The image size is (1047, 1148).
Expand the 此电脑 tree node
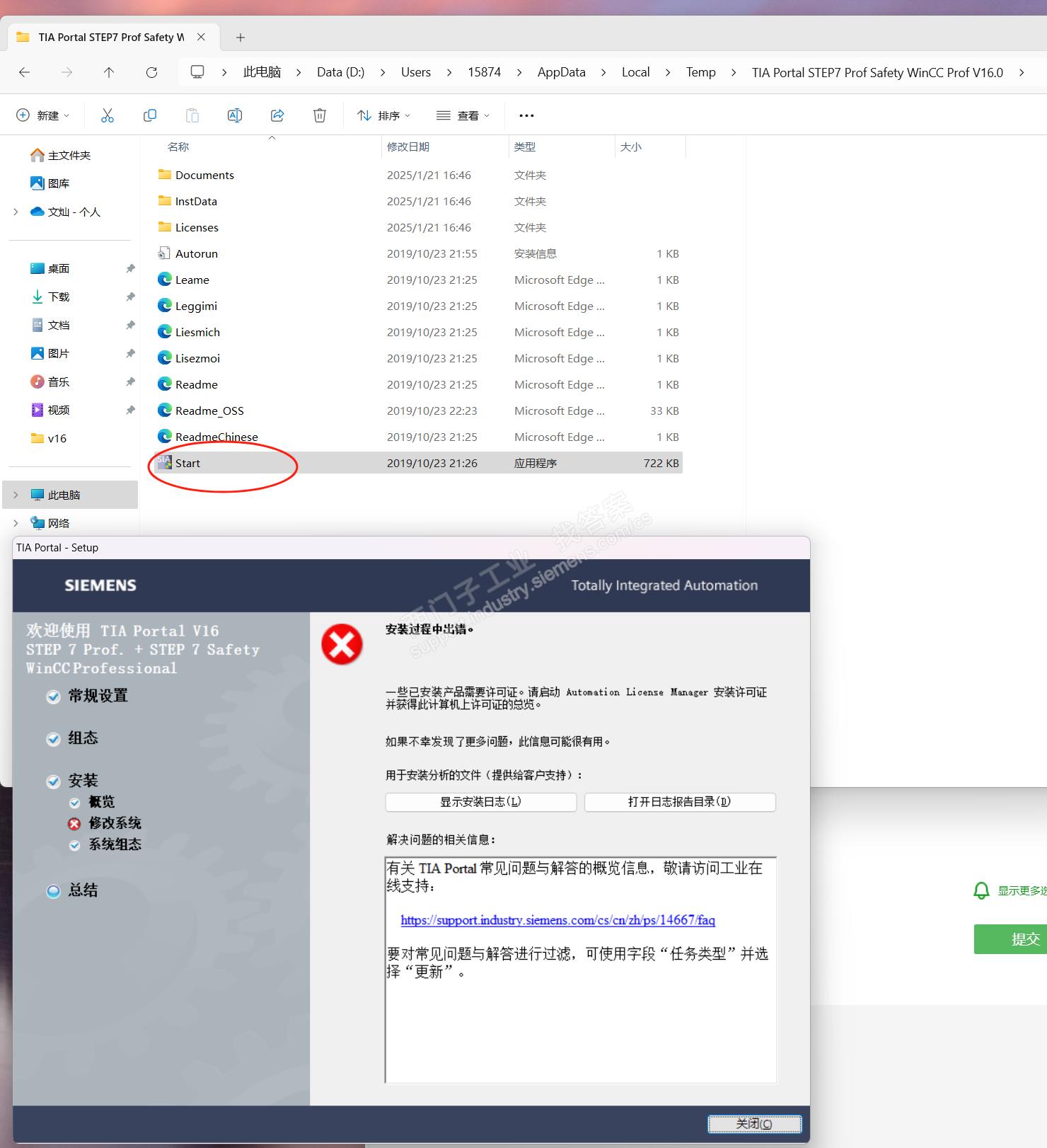pos(16,495)
